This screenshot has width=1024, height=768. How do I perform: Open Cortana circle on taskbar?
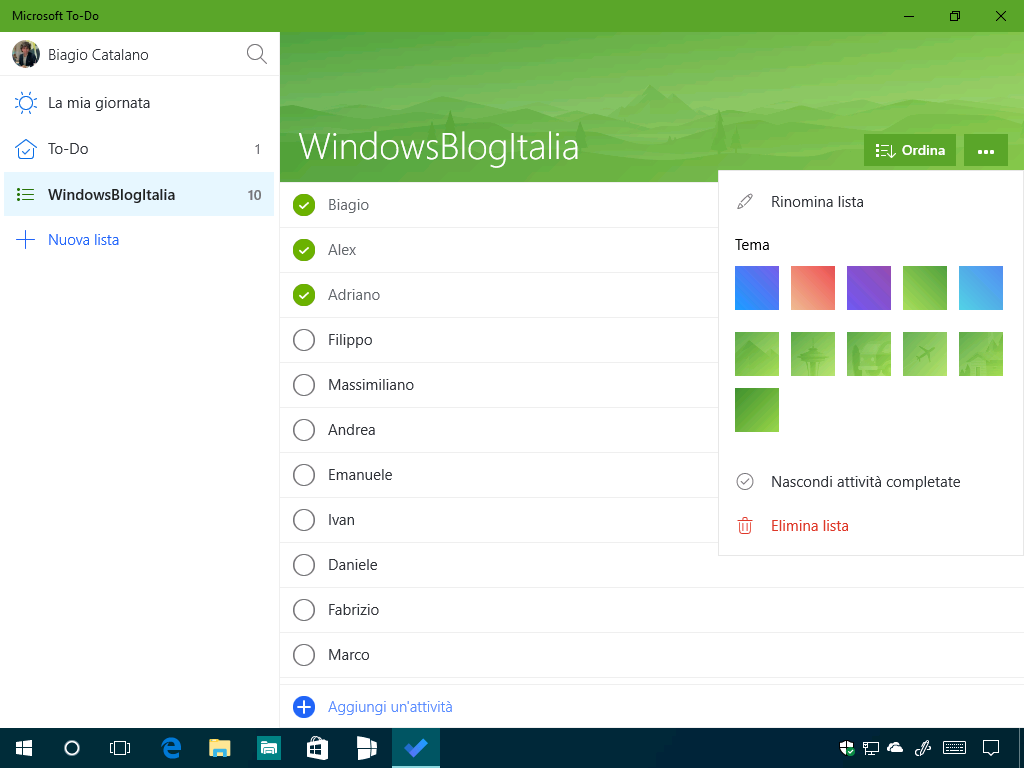72,748
